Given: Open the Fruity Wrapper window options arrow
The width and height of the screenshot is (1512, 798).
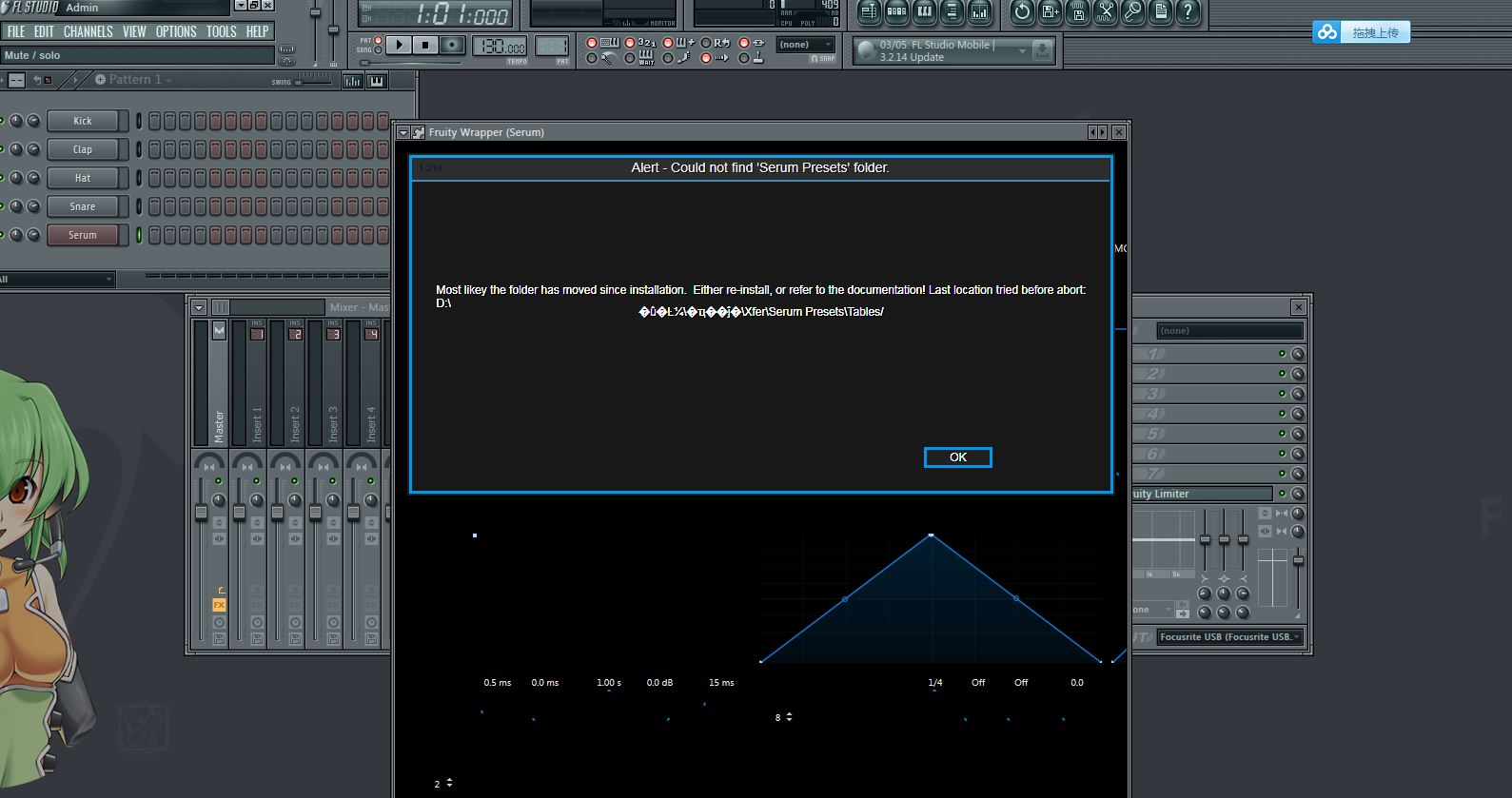Looking at the screenshot, I should click(403, 132).
